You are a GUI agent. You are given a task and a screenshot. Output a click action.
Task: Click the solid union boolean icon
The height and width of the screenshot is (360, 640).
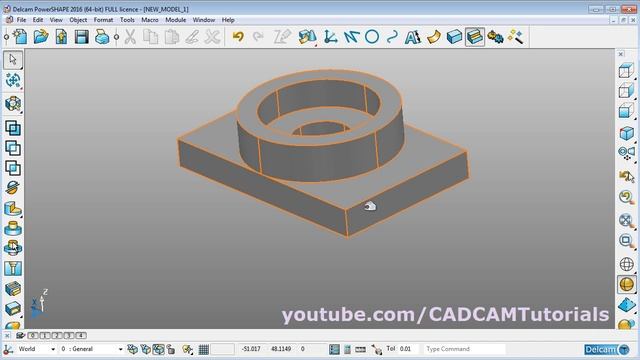click(13, 128)
